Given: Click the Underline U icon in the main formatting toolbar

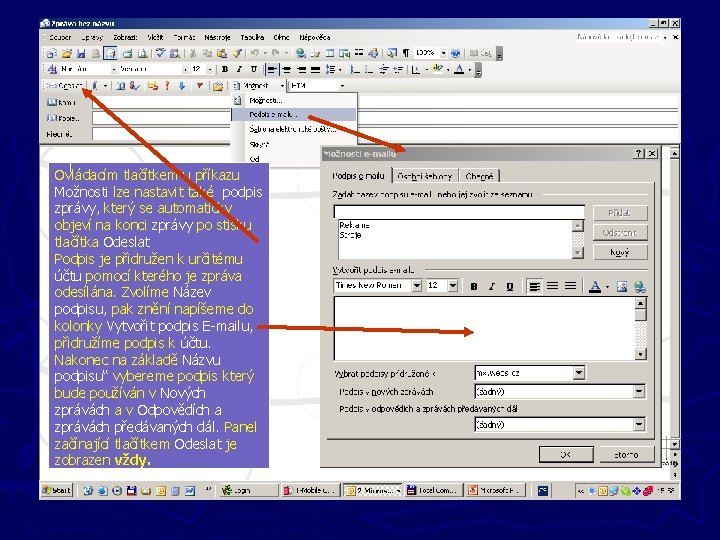Looking at the screenshot, I should (253, 69).
